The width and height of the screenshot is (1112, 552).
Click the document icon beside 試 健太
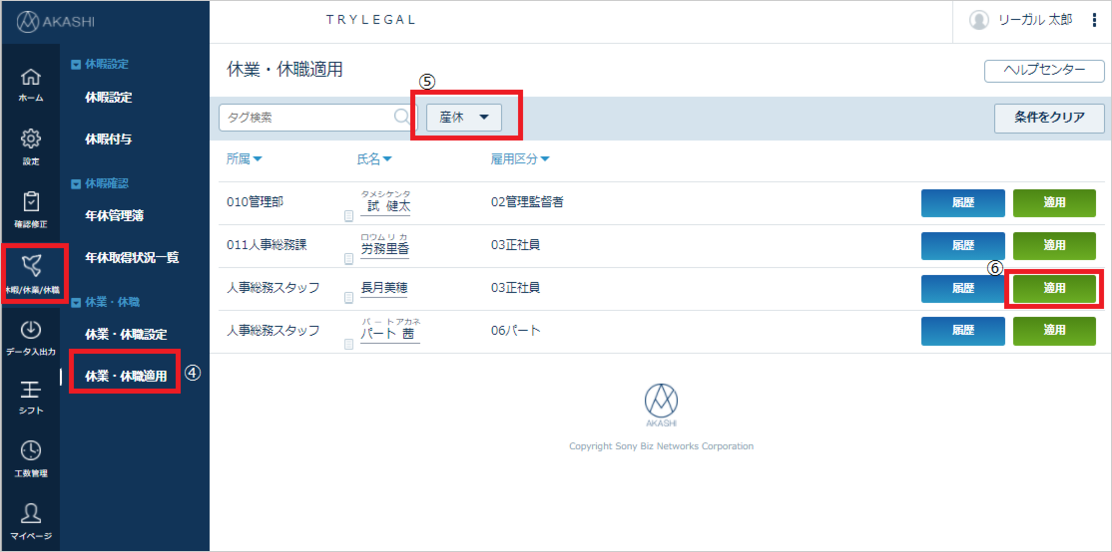coord(348,216)
